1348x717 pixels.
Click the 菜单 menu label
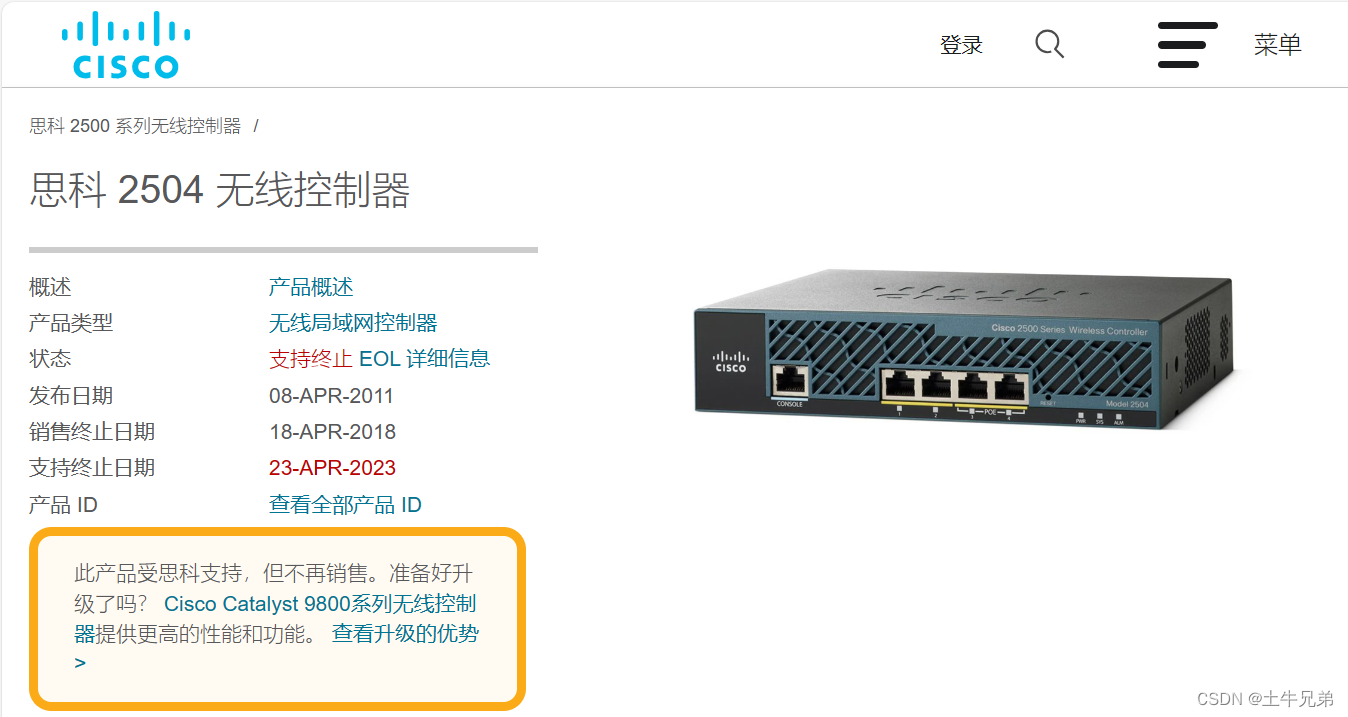[x=1278, y=45]
